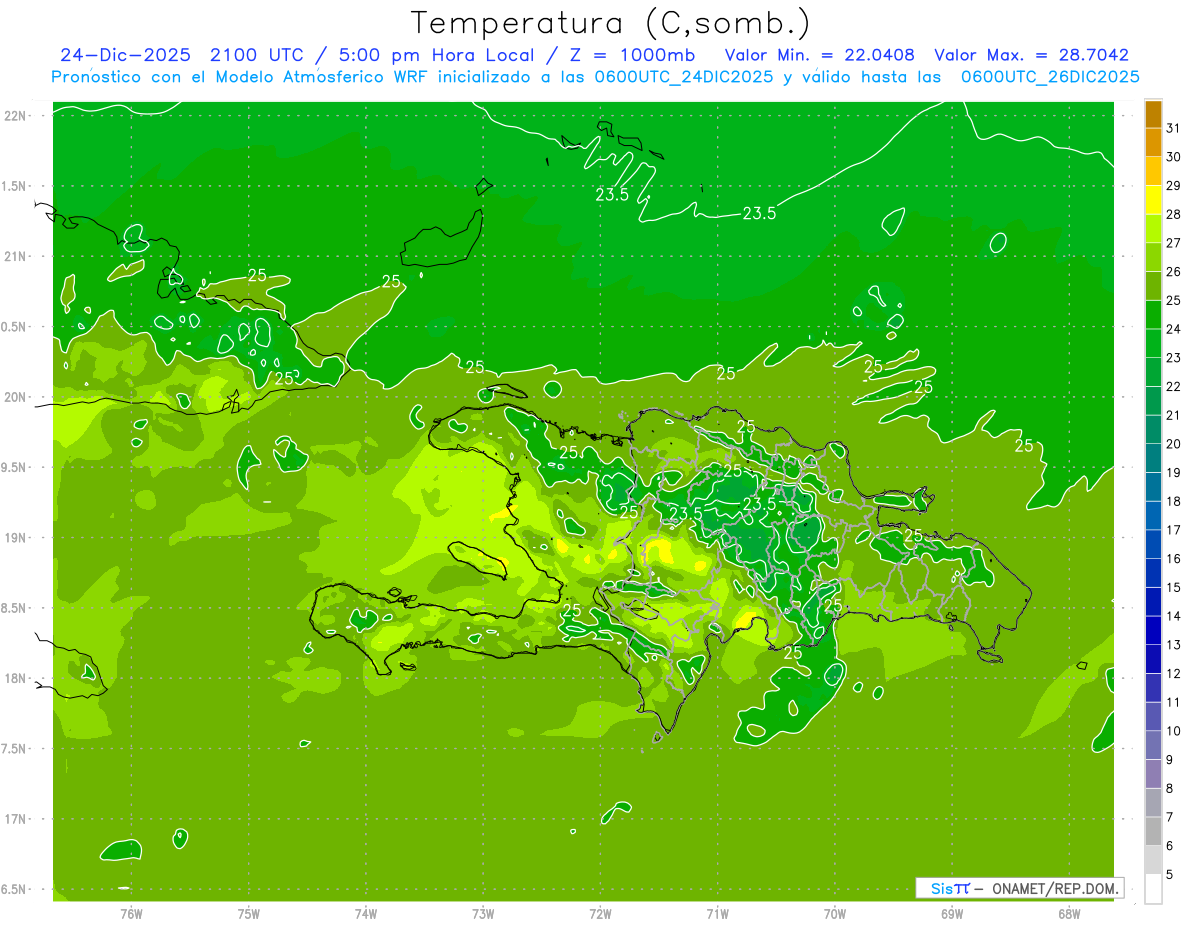Click the "74W" longitude axis label

pos(366,913)
